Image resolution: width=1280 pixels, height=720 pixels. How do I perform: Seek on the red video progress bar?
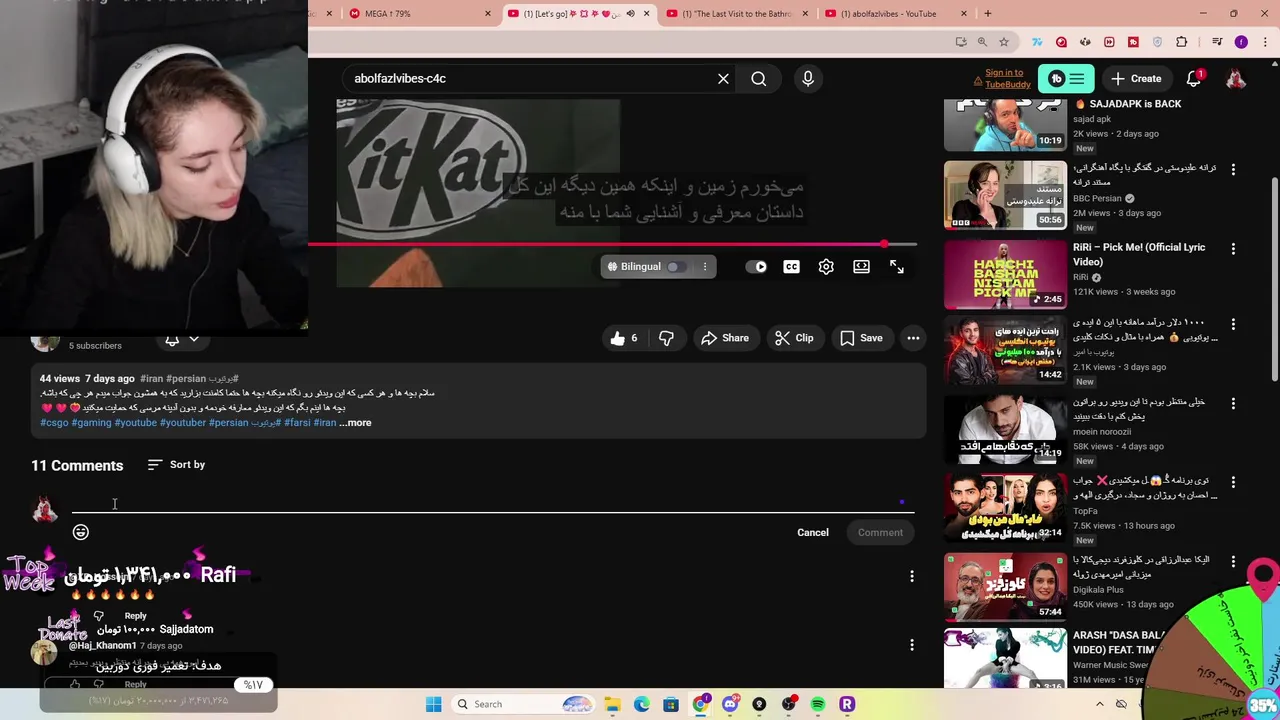[612, 244]
